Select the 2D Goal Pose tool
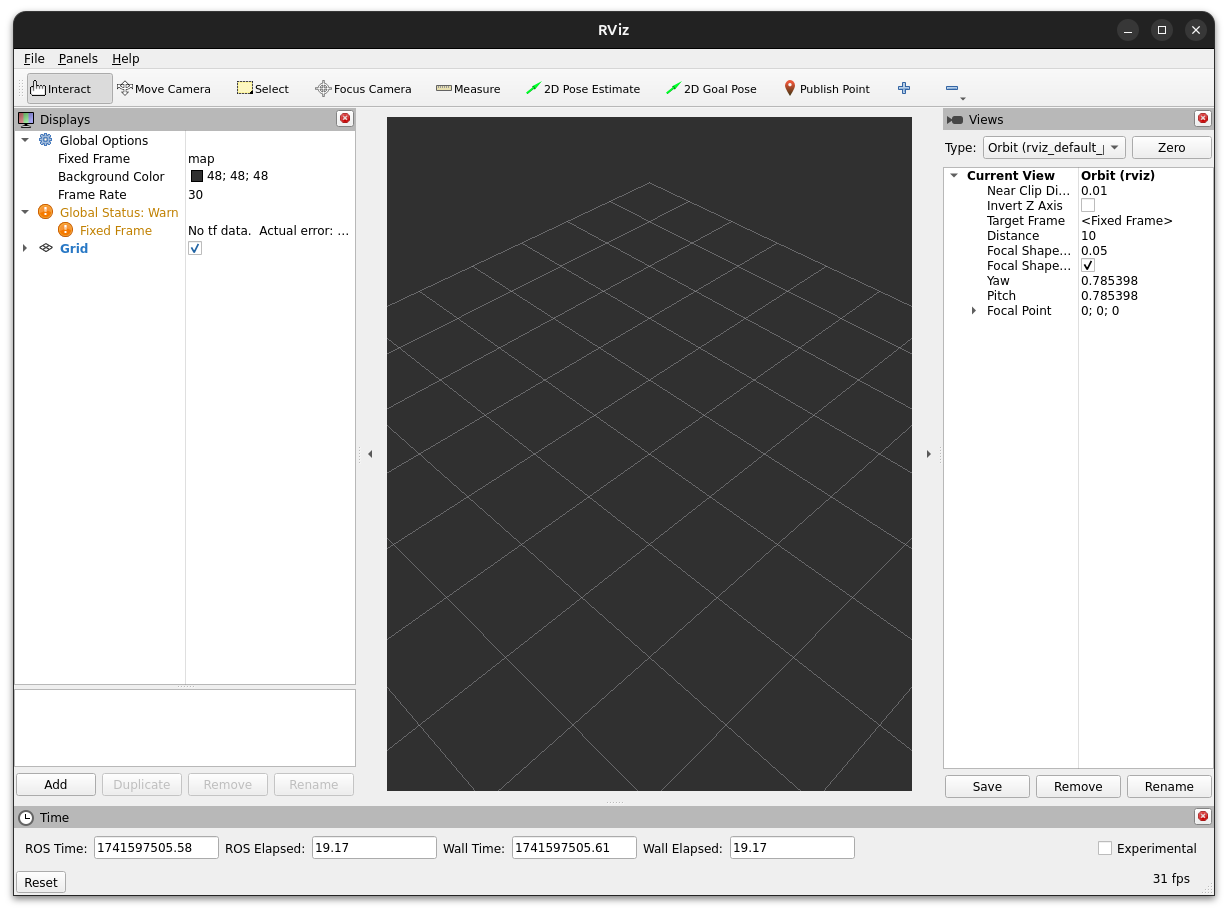1228x912 pixels. [711, 88]
